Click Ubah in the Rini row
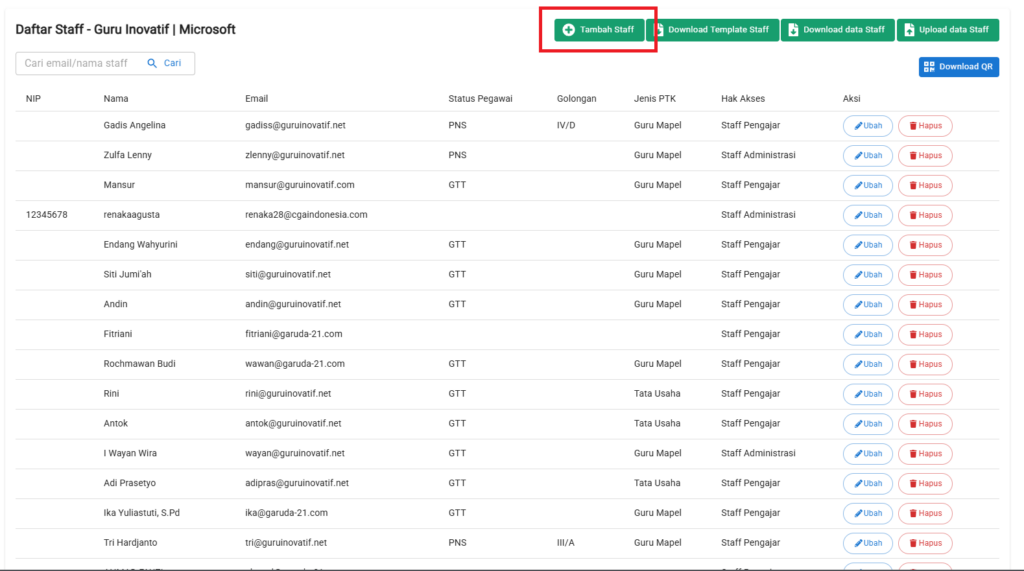The width and height of the screenshot is (1024, 571). (x=868, y=394)
